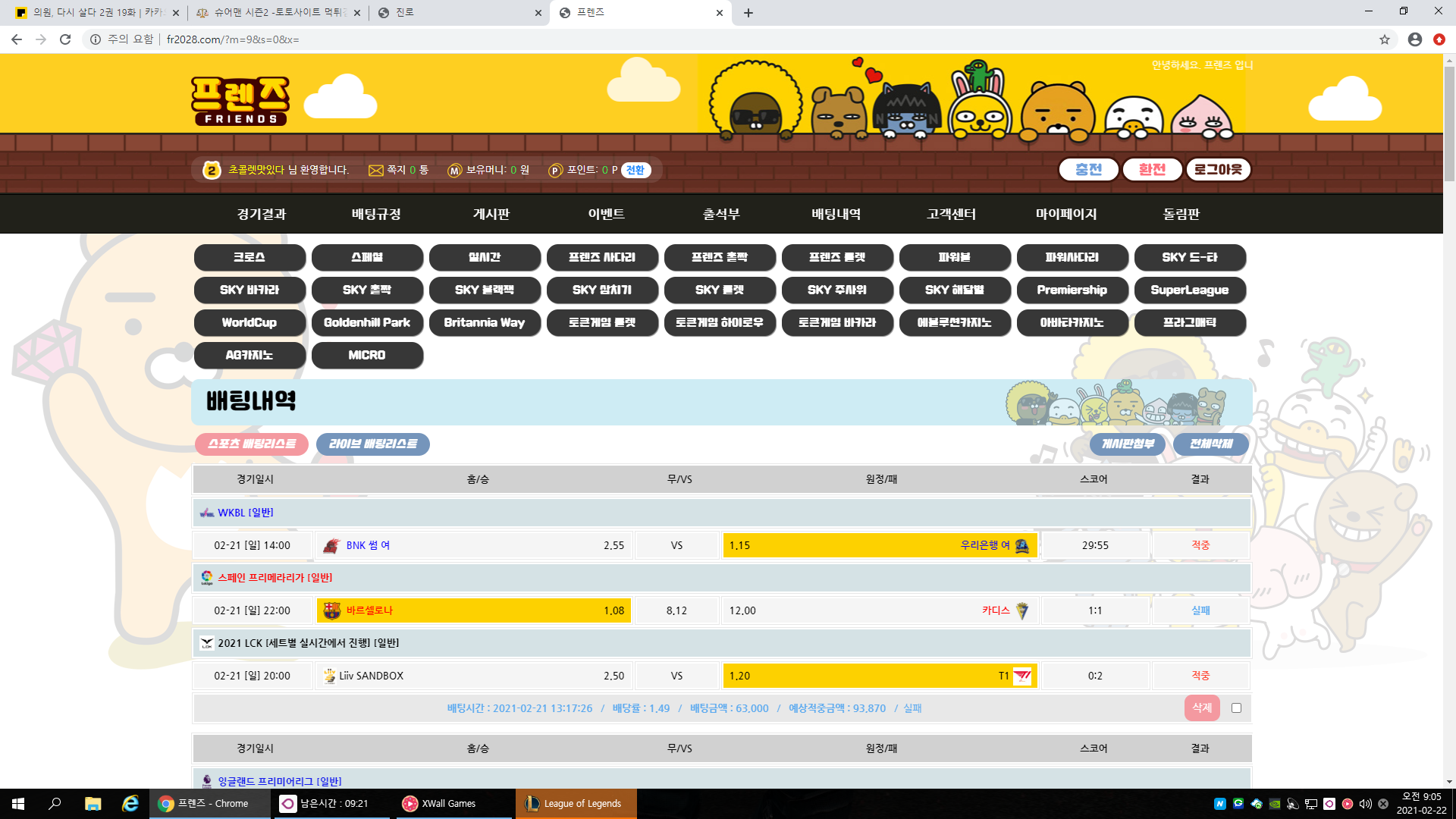Viewport: 1456px width, 819px height.
Task: Open the 배팅규정 menu item
Action: pyautogui.click(x=376, y=214)
